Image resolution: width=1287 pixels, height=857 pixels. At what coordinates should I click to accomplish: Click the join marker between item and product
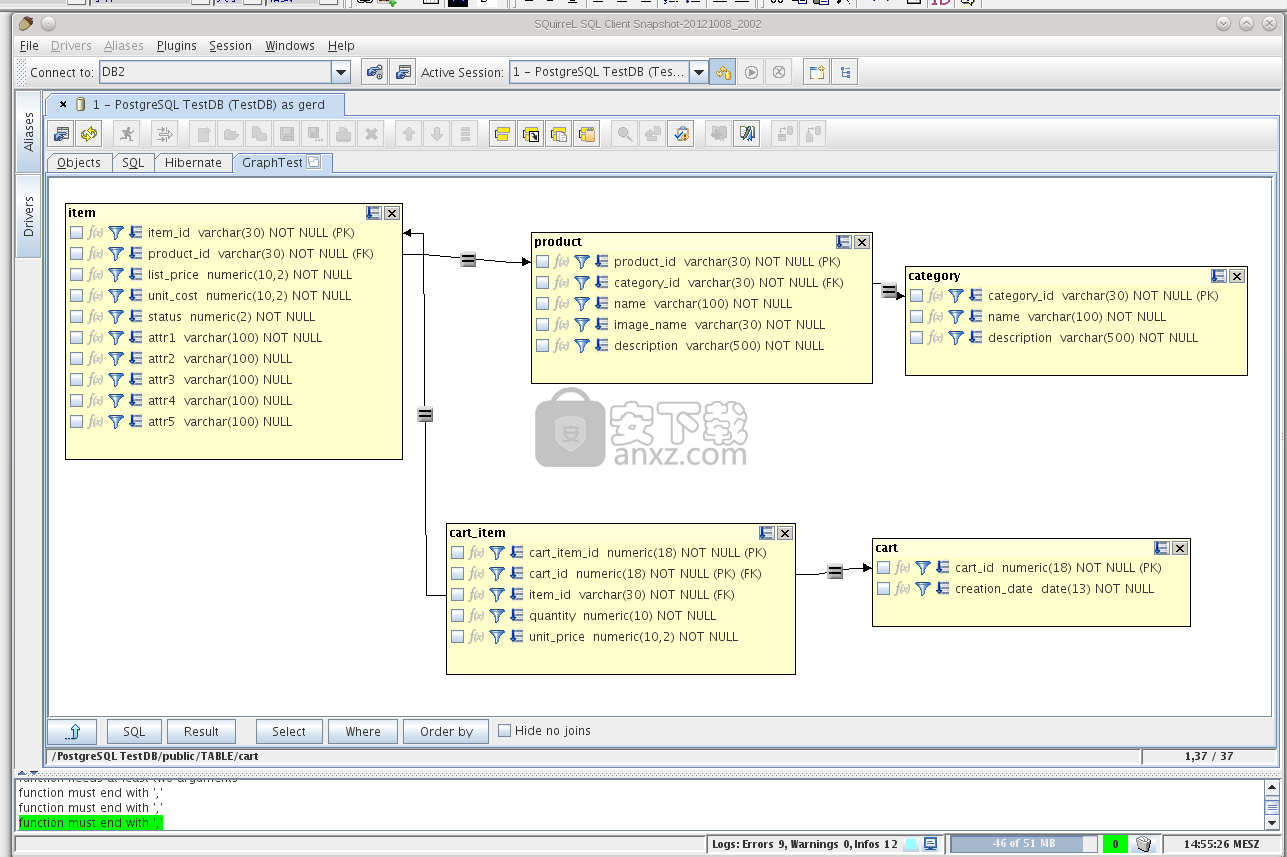tap(468, 259)
